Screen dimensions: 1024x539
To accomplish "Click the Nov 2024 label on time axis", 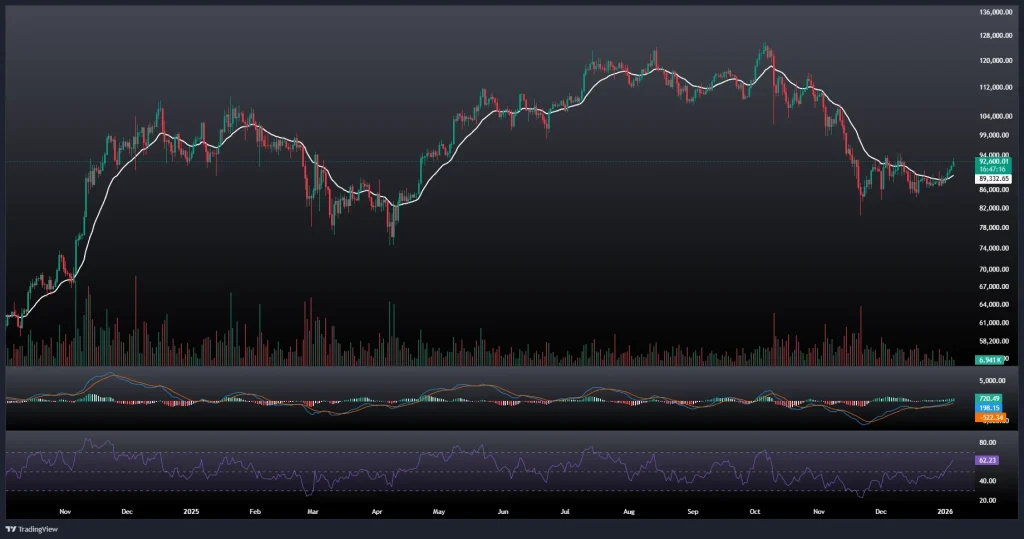I will coord(67,509).
